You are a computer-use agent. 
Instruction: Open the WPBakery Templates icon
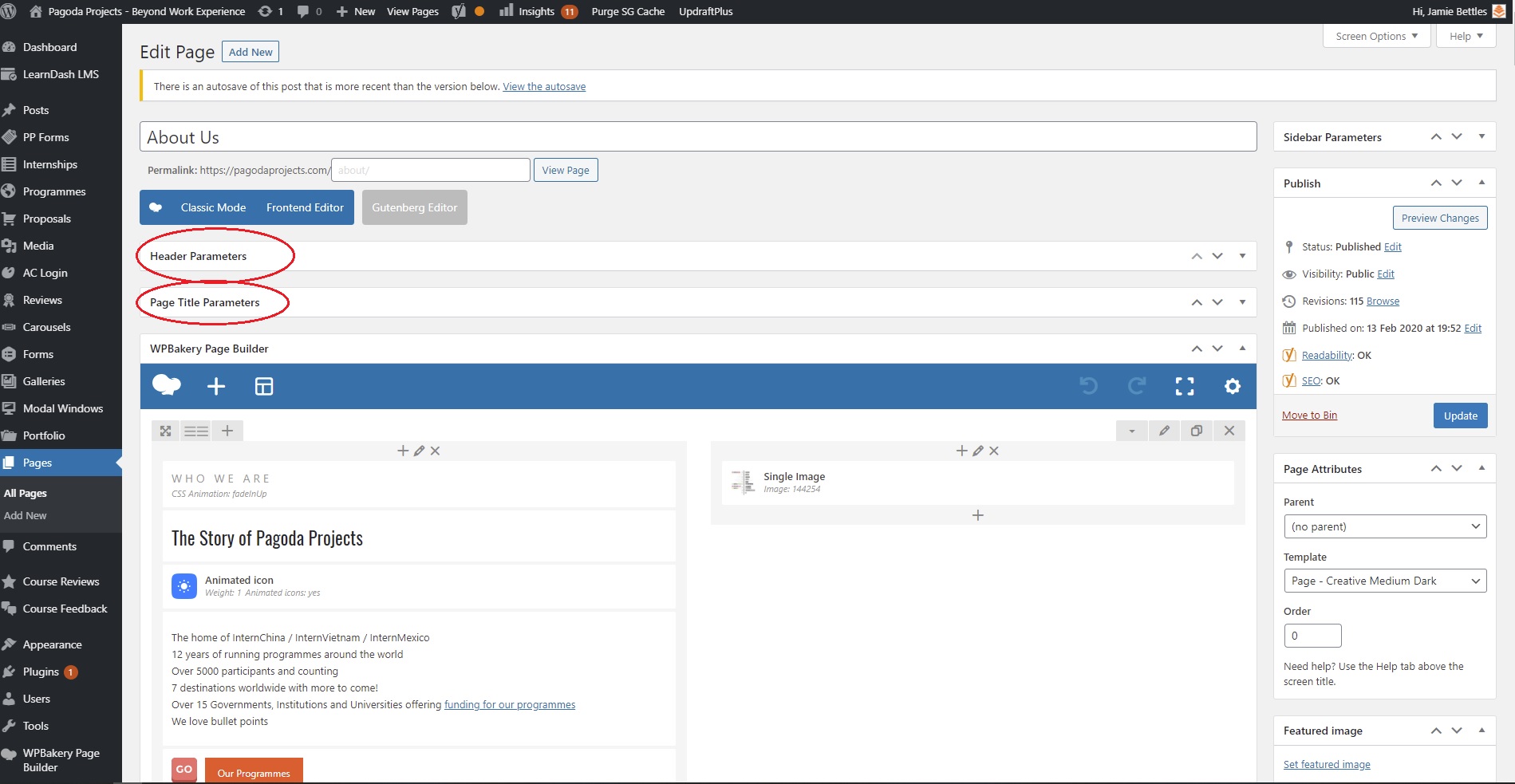click(264, 387)
